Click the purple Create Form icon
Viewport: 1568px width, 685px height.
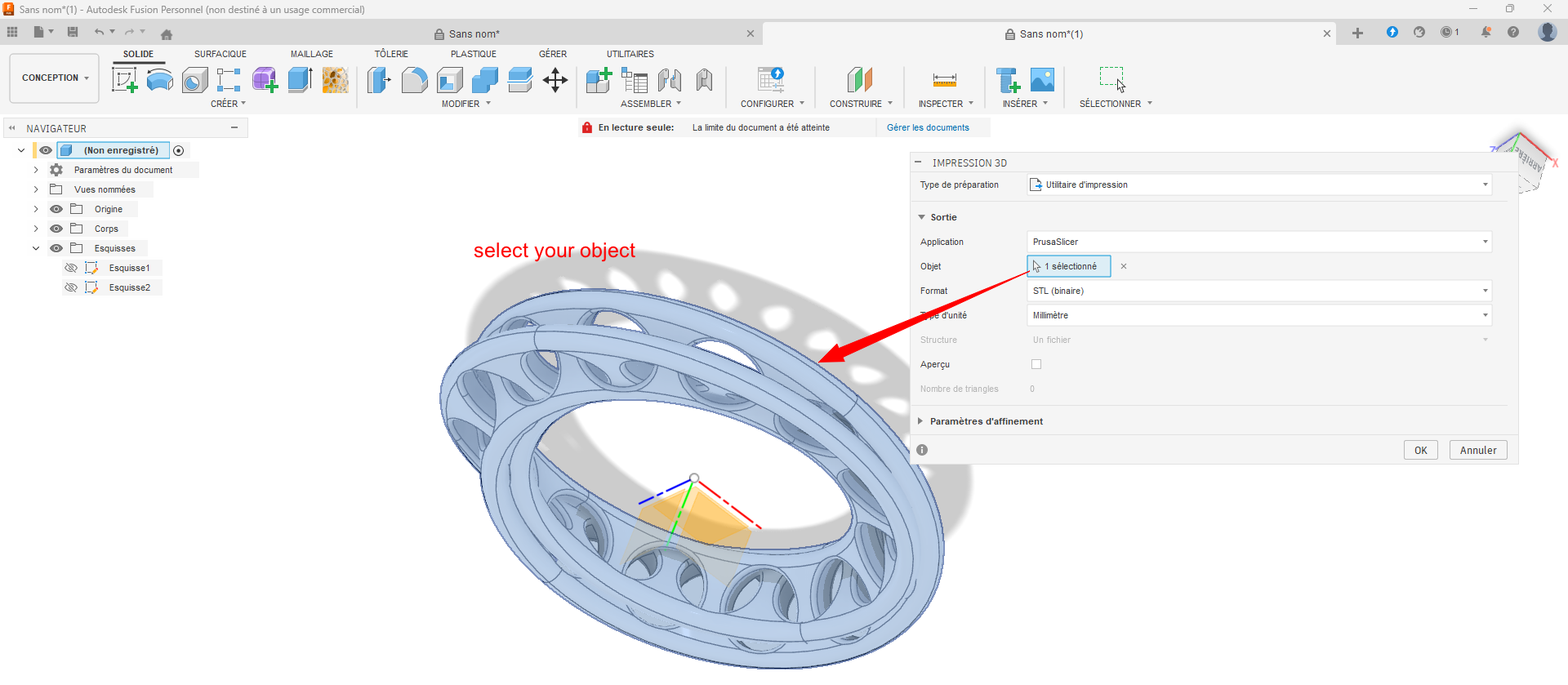point(265,79)
